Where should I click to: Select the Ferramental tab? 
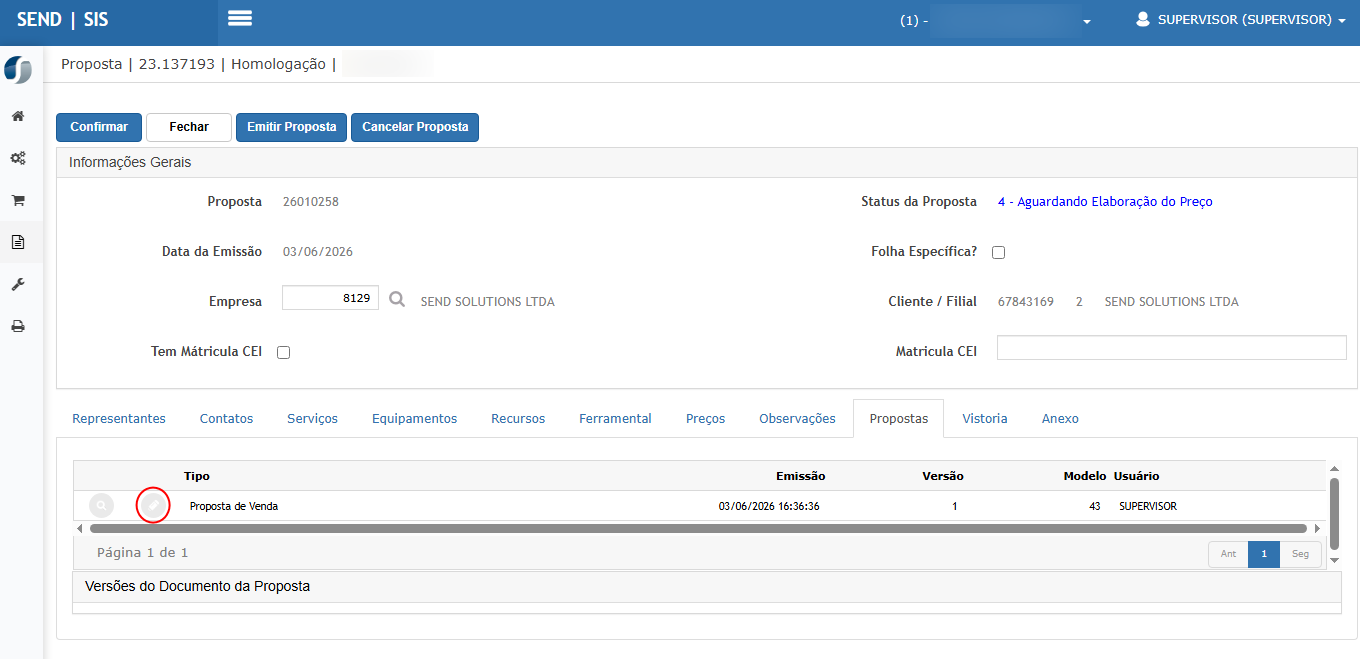point(615,418)
